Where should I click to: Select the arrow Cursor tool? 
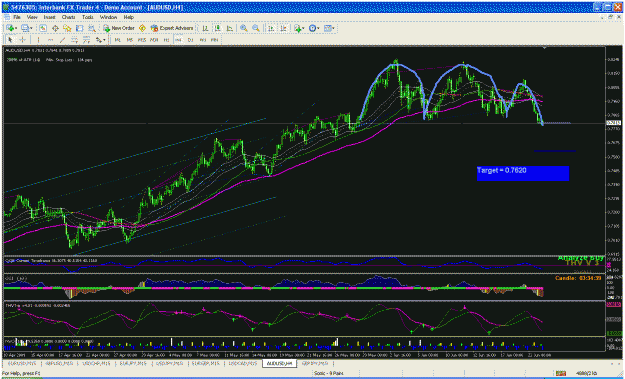(10, 40)
